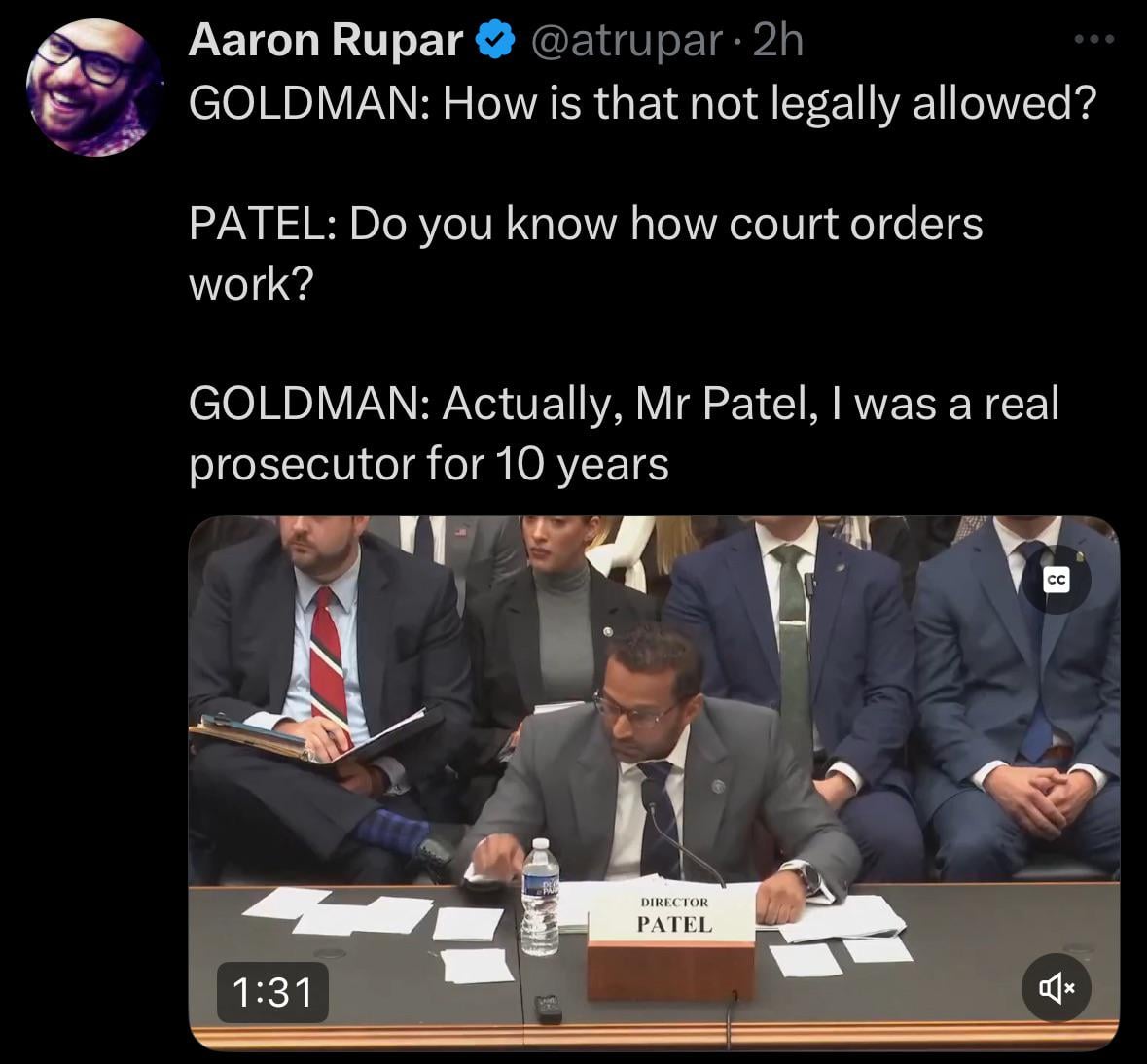
Task: Open the @atrupar handle link
Action: (x=627, y=40)
